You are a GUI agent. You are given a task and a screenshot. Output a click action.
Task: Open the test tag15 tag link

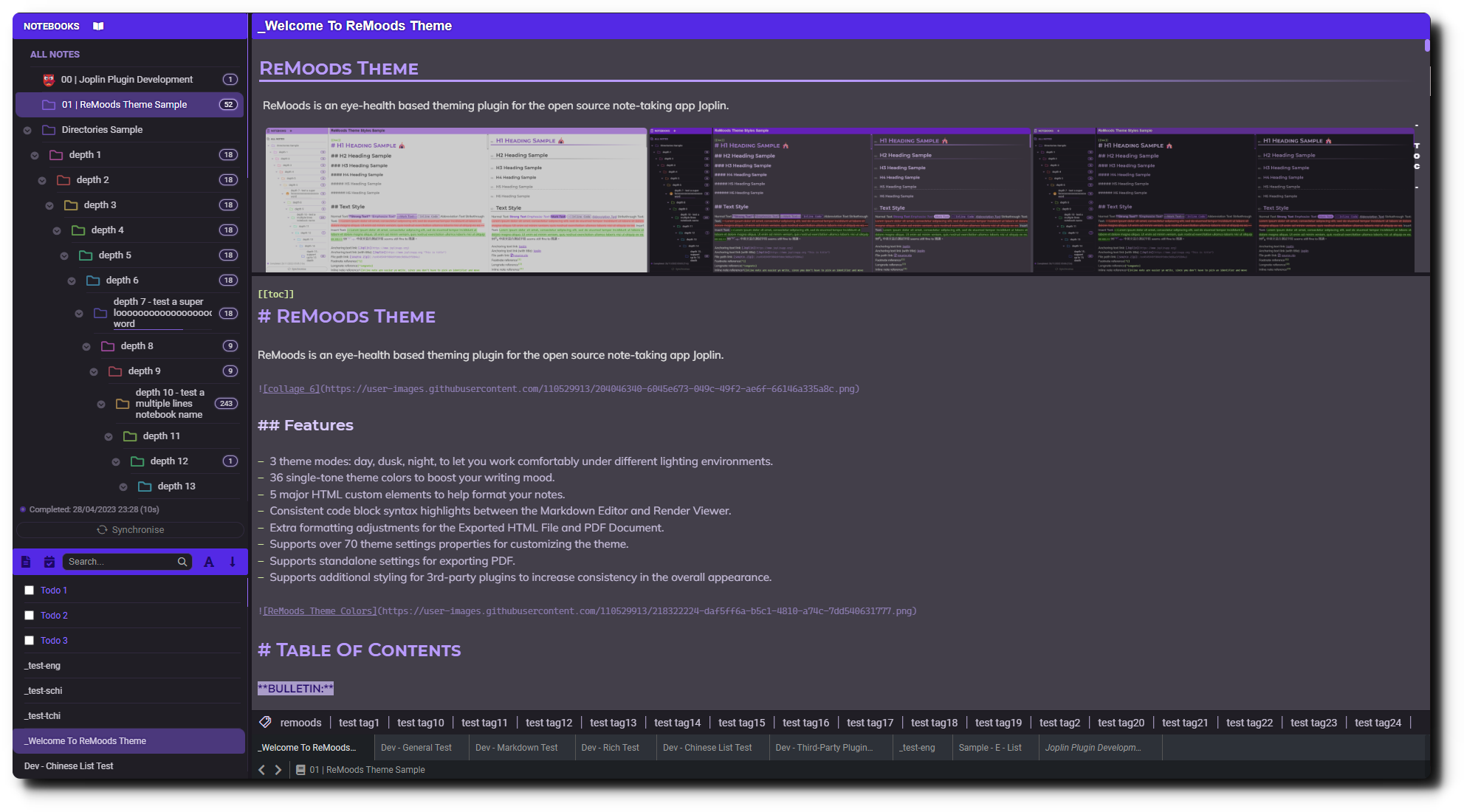741,723
